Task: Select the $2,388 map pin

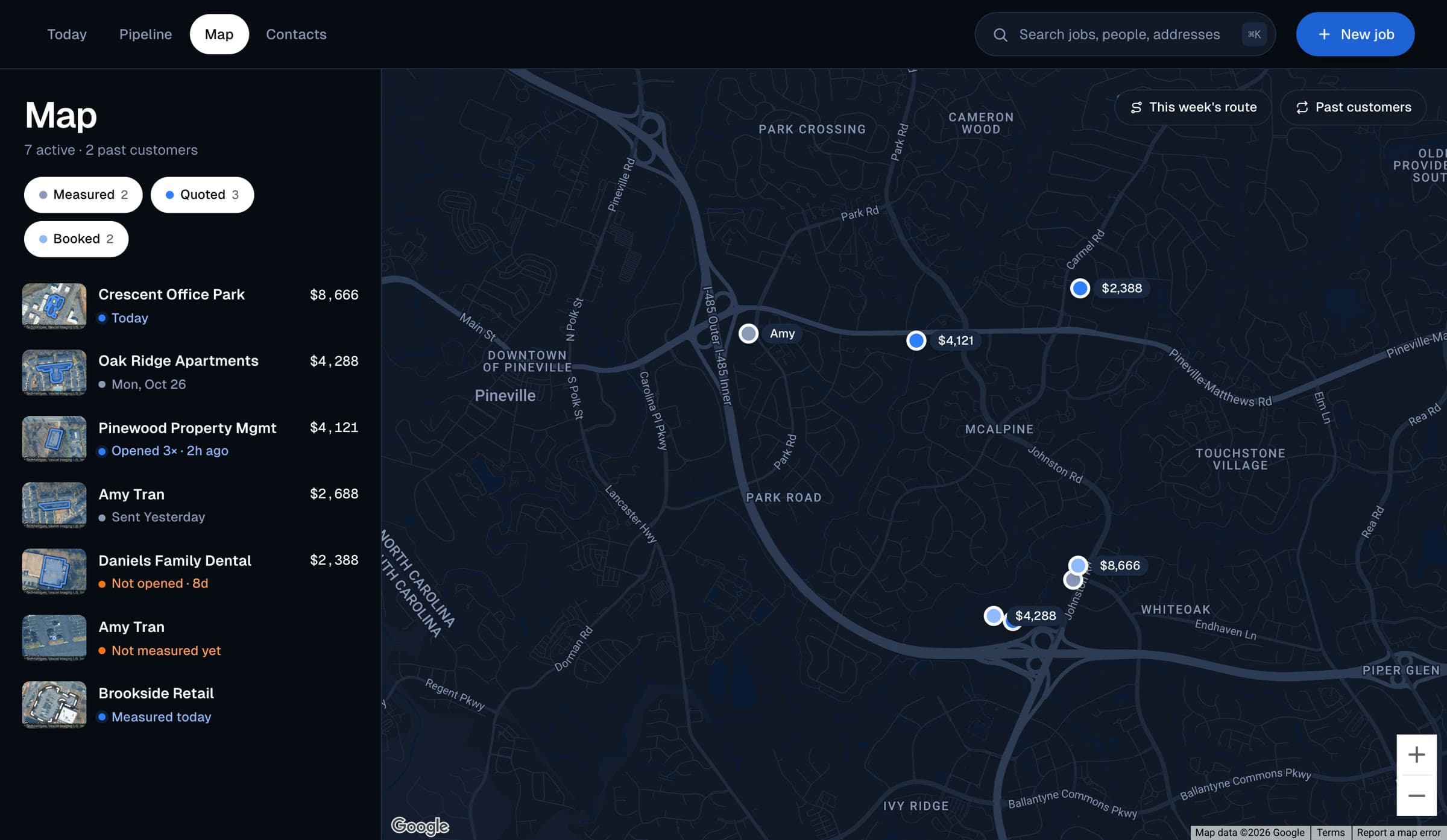Action: [1080, 288]
